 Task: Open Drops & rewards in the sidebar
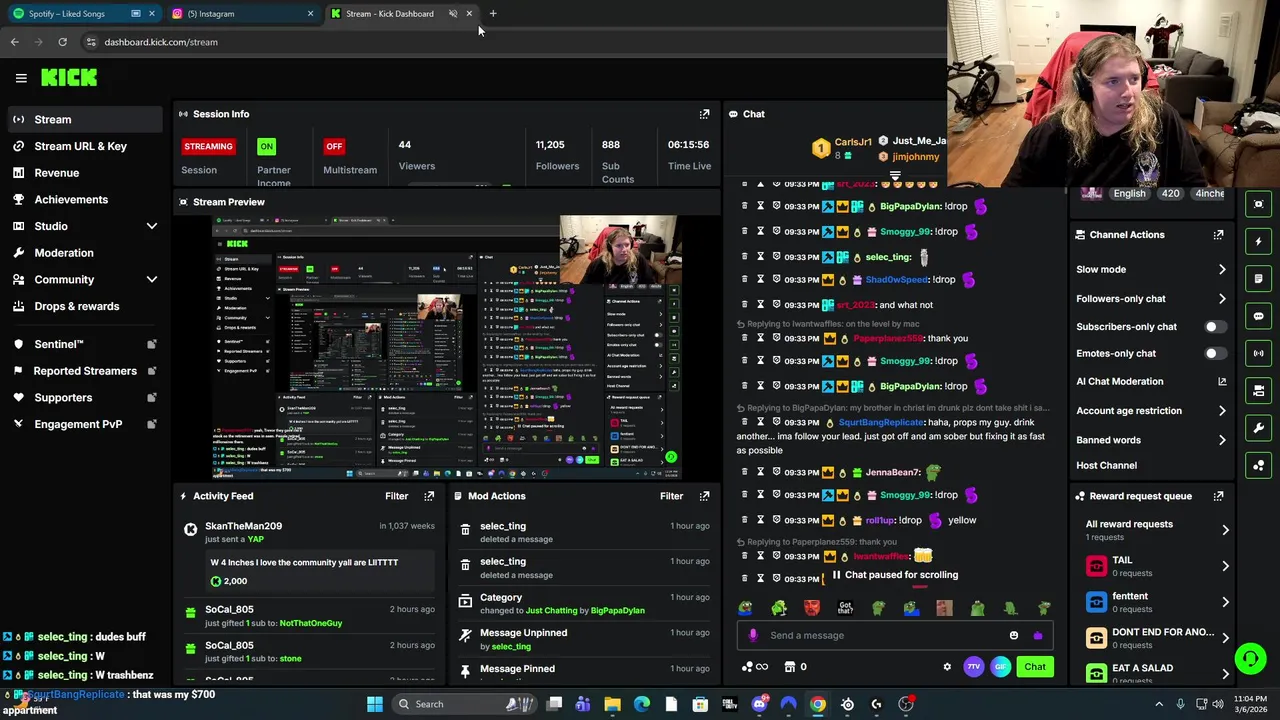(86, 306)
